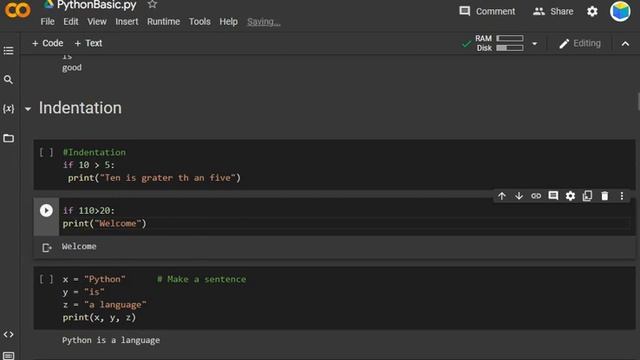Open the Help menu

[228, 22]
